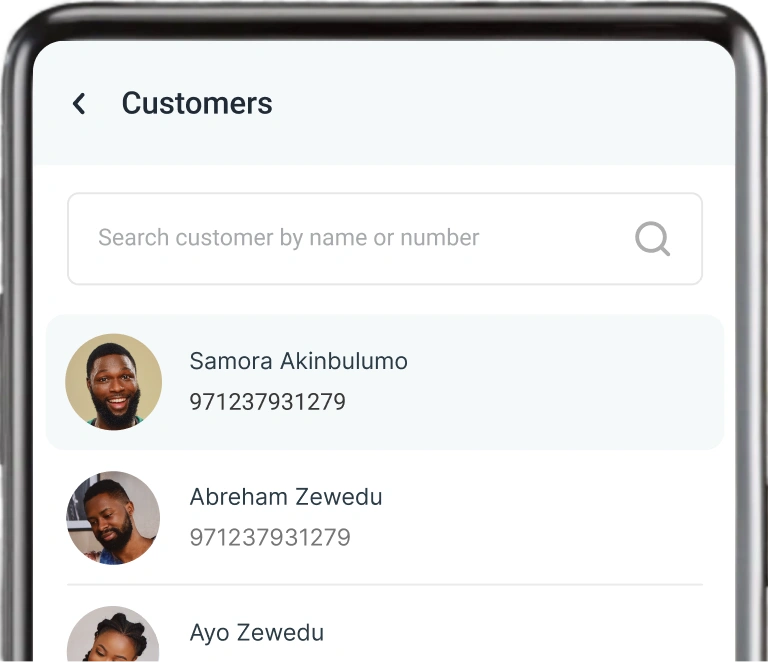Image resolution: width=768 pixels, height=662 pixels.
Task: Select the highlighted Samora customer card background
Action: (x=385, y=382)
